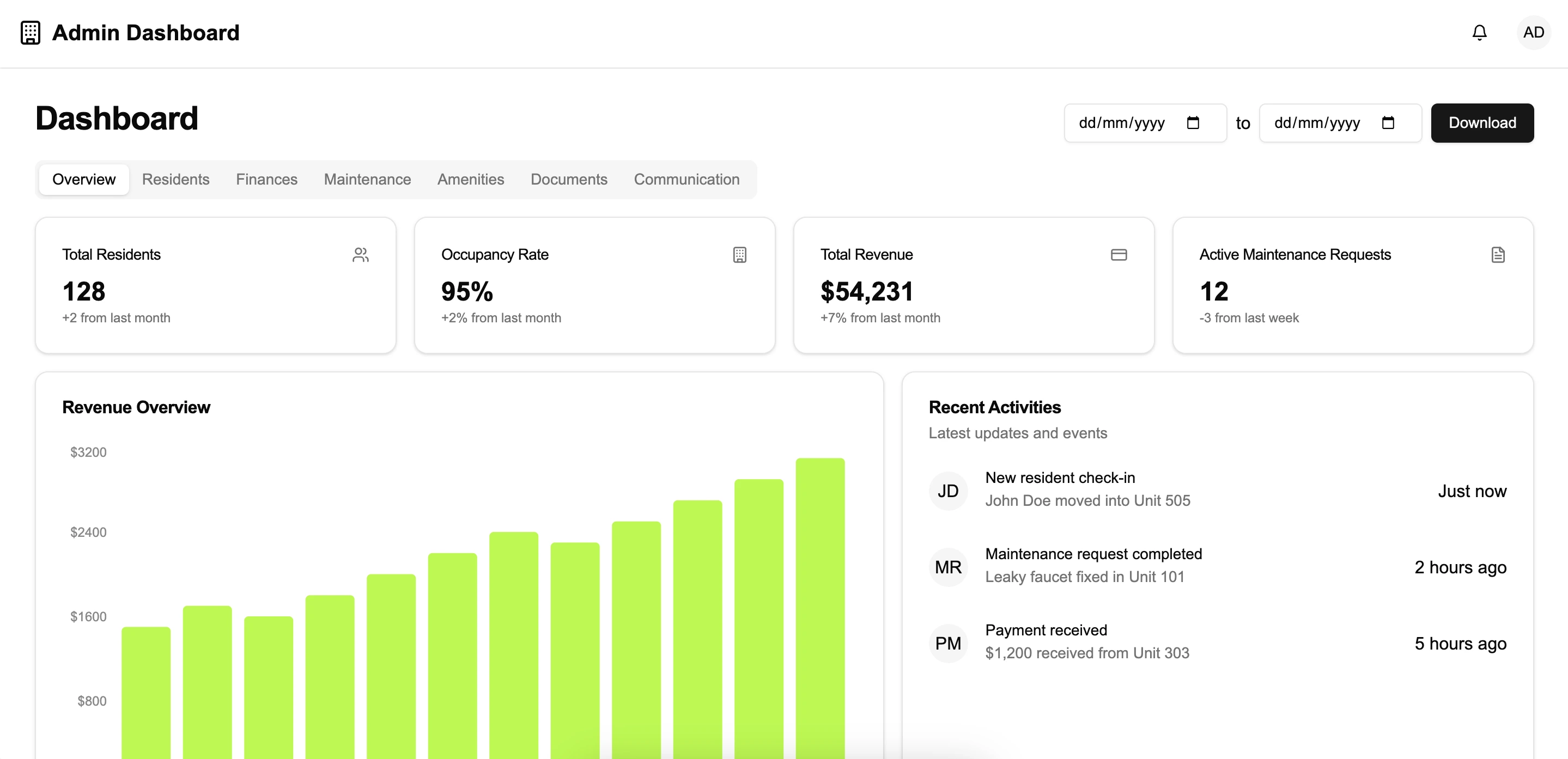The width and height of the screenshot is (1568, 759).
Task: Click the 'Just now' timestamp
Action: tap(1472, 491)
